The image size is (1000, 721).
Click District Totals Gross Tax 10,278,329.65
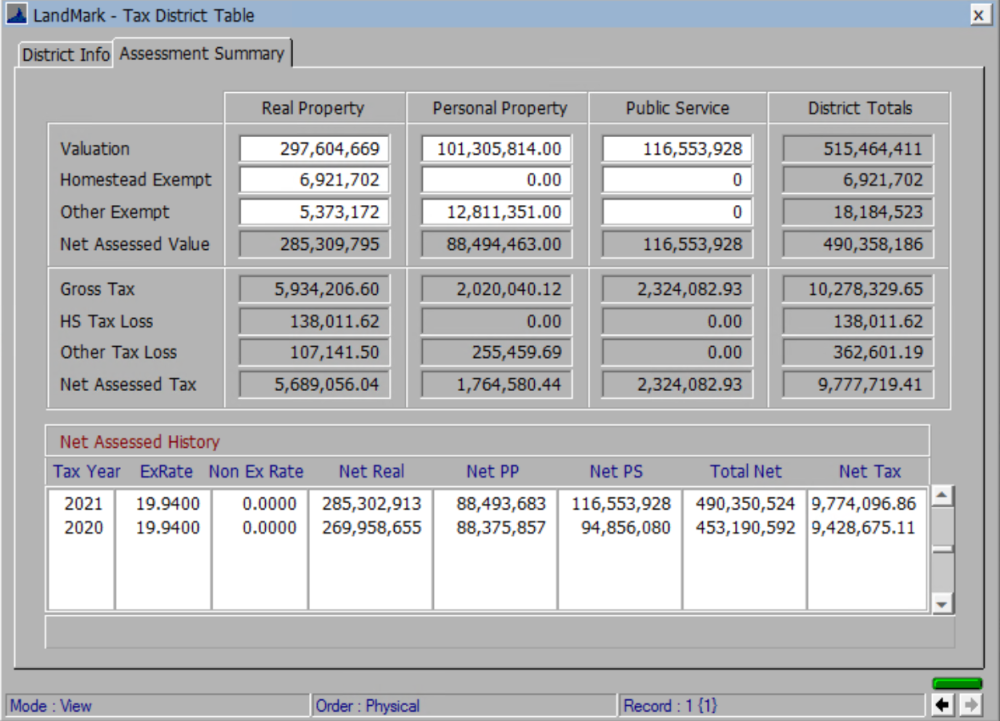[x=858, y=289]
